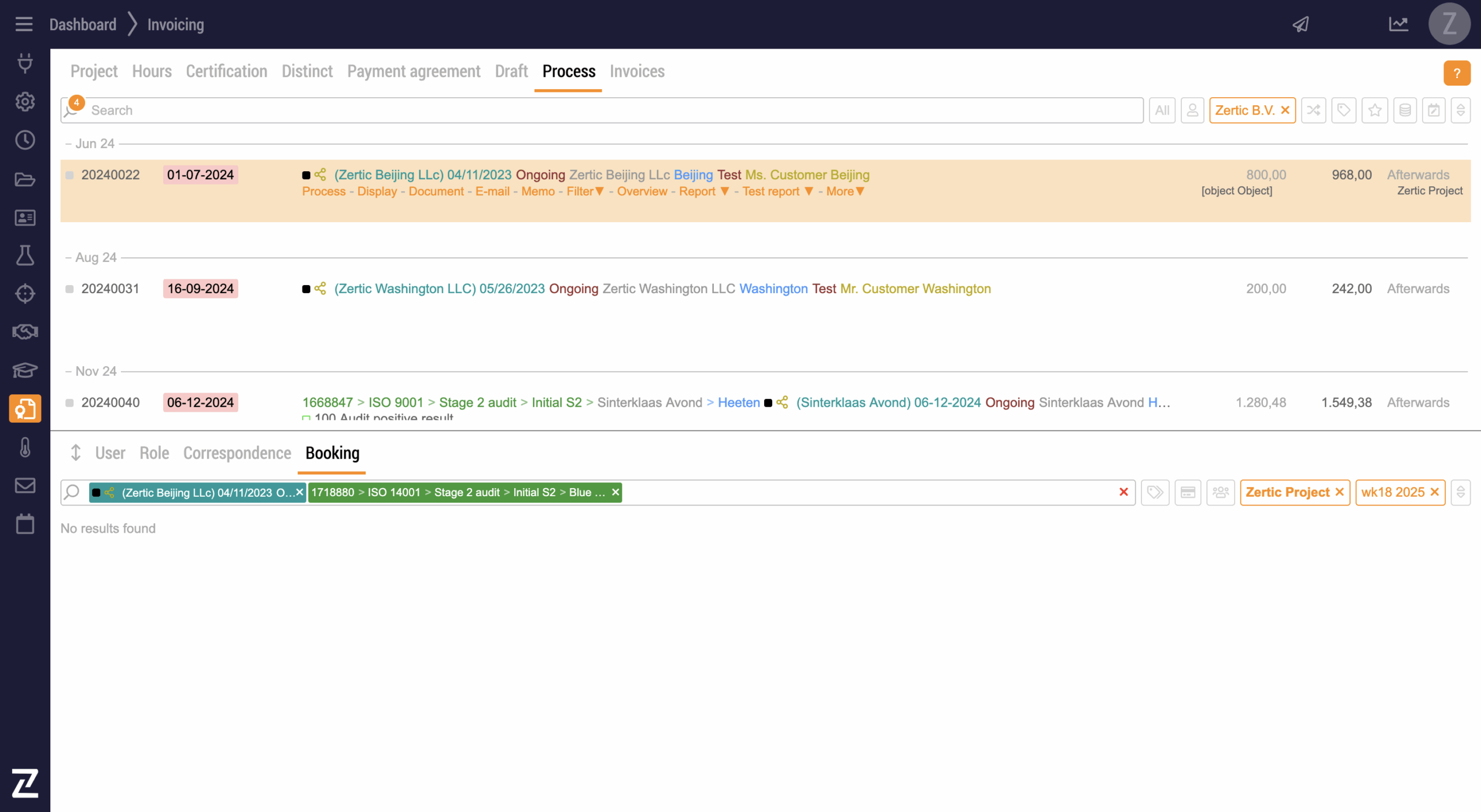Screen dimensions: 1481x812
Task: Click the tags icon in booking toolbar
Action: tap(1155, 492)
